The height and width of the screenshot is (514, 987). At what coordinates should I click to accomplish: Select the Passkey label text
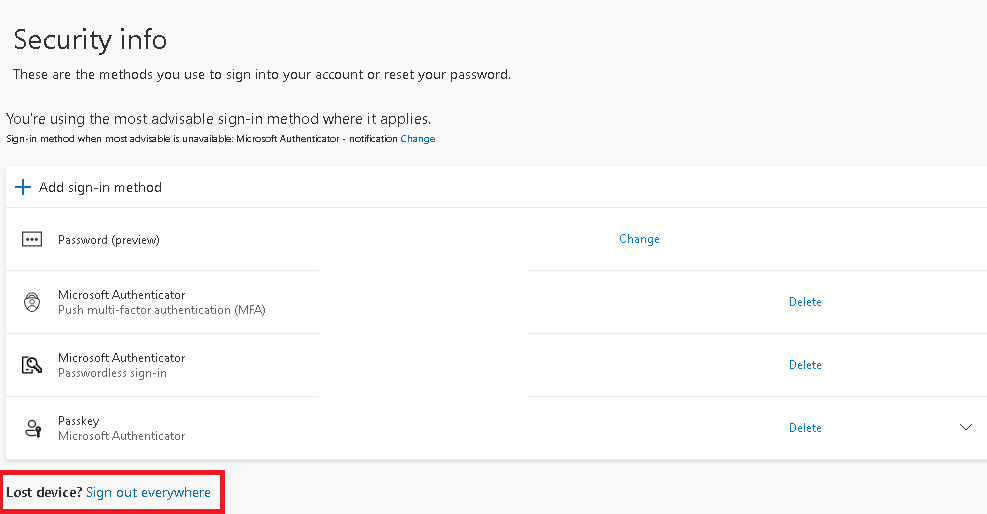(x=79, y=421)
